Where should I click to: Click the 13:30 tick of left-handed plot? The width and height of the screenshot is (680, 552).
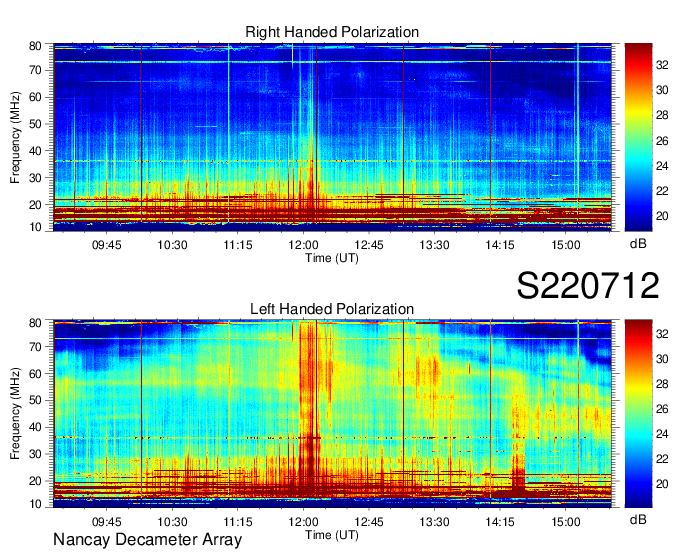click(434, 522)
